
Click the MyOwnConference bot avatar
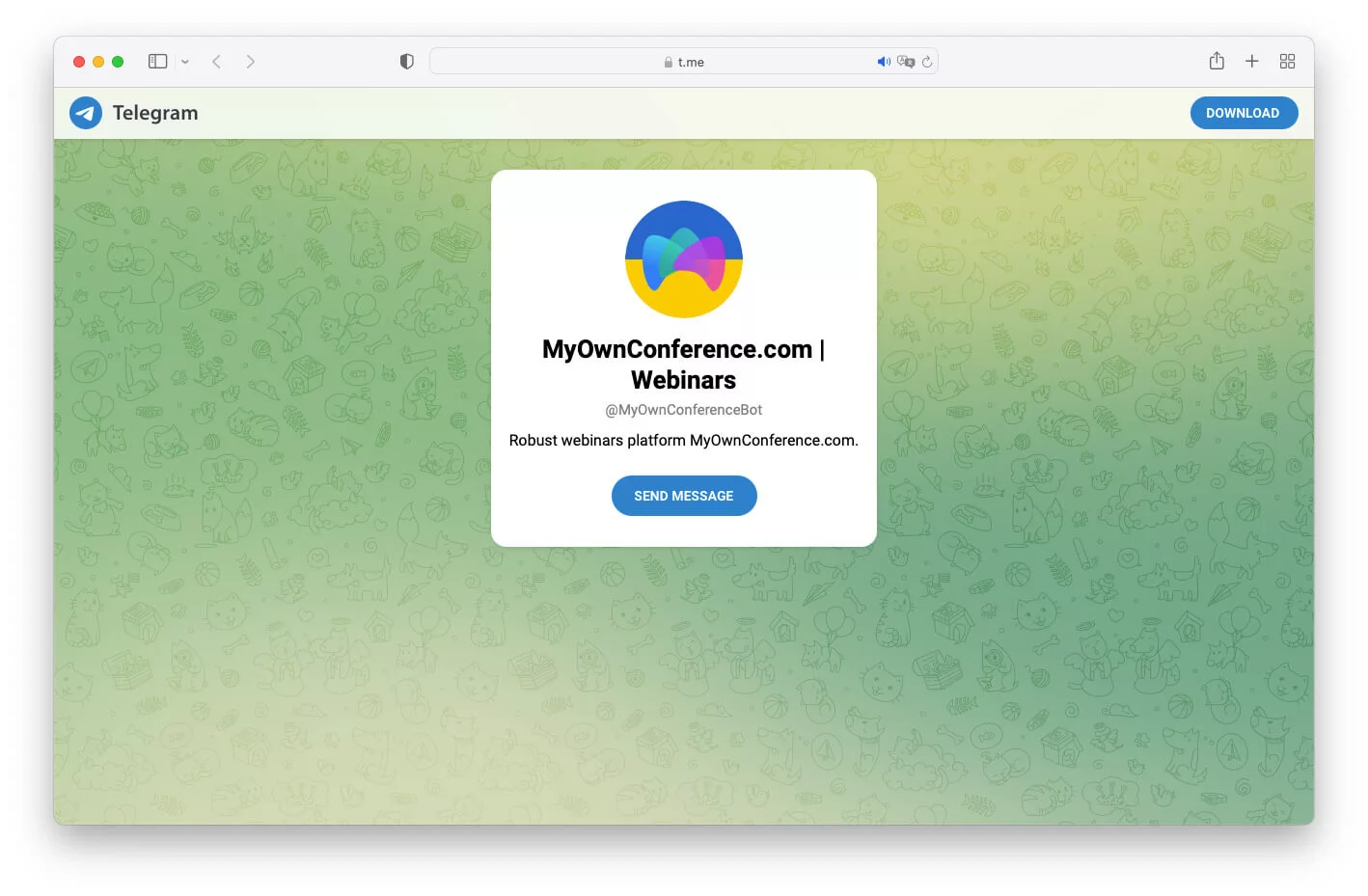coord(683,259)
